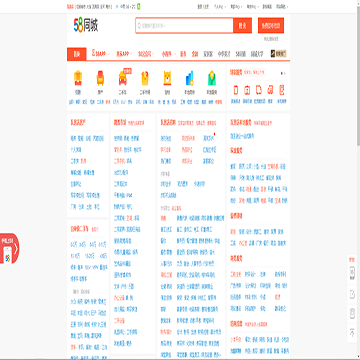Click the back-to-top arrow in the right sidebar
Image resolution: width=360 pixels, height=360 pixels.
click(x=352, y=332)
